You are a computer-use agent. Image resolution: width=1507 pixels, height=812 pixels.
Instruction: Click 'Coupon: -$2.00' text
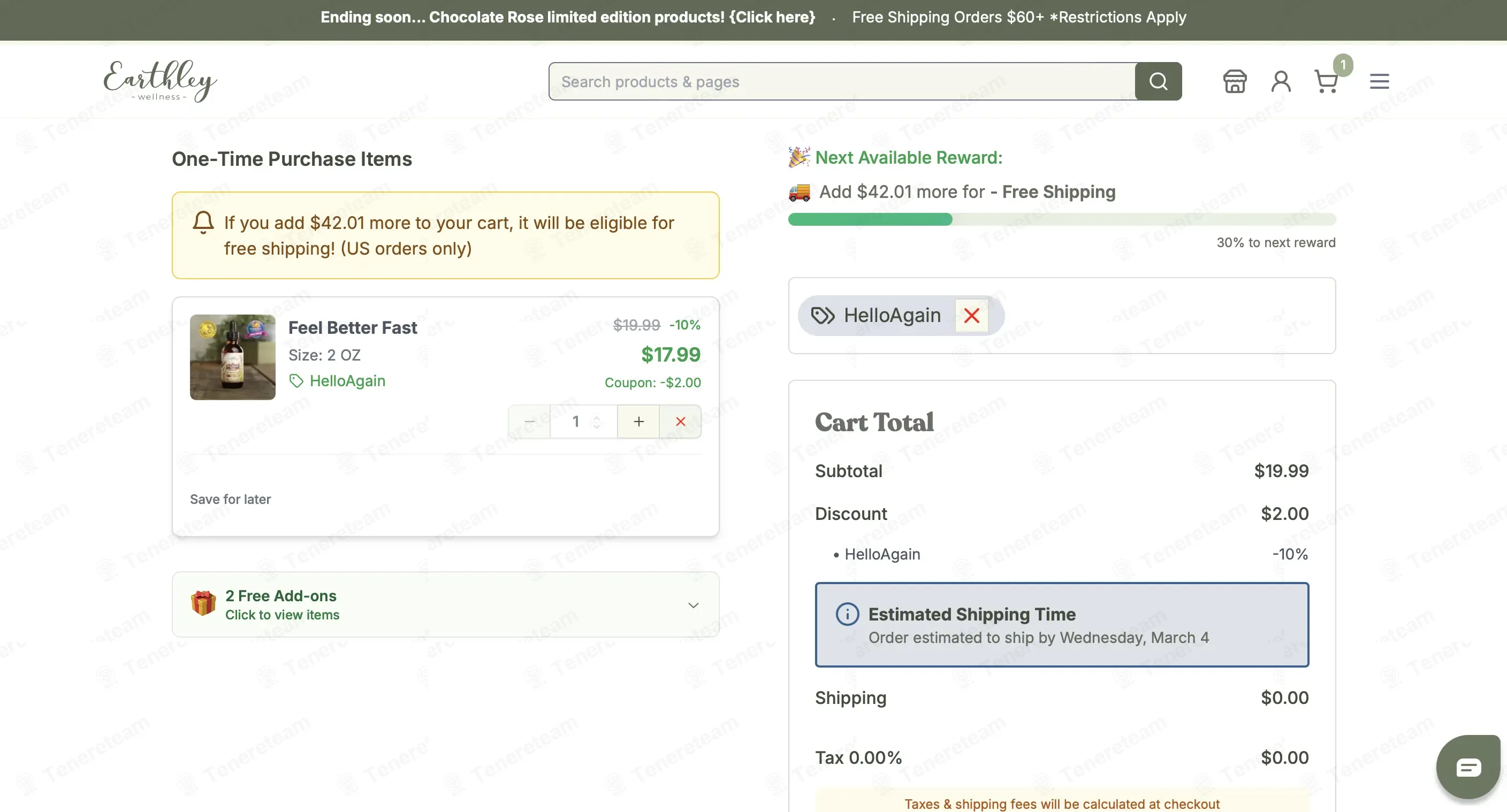652,382
